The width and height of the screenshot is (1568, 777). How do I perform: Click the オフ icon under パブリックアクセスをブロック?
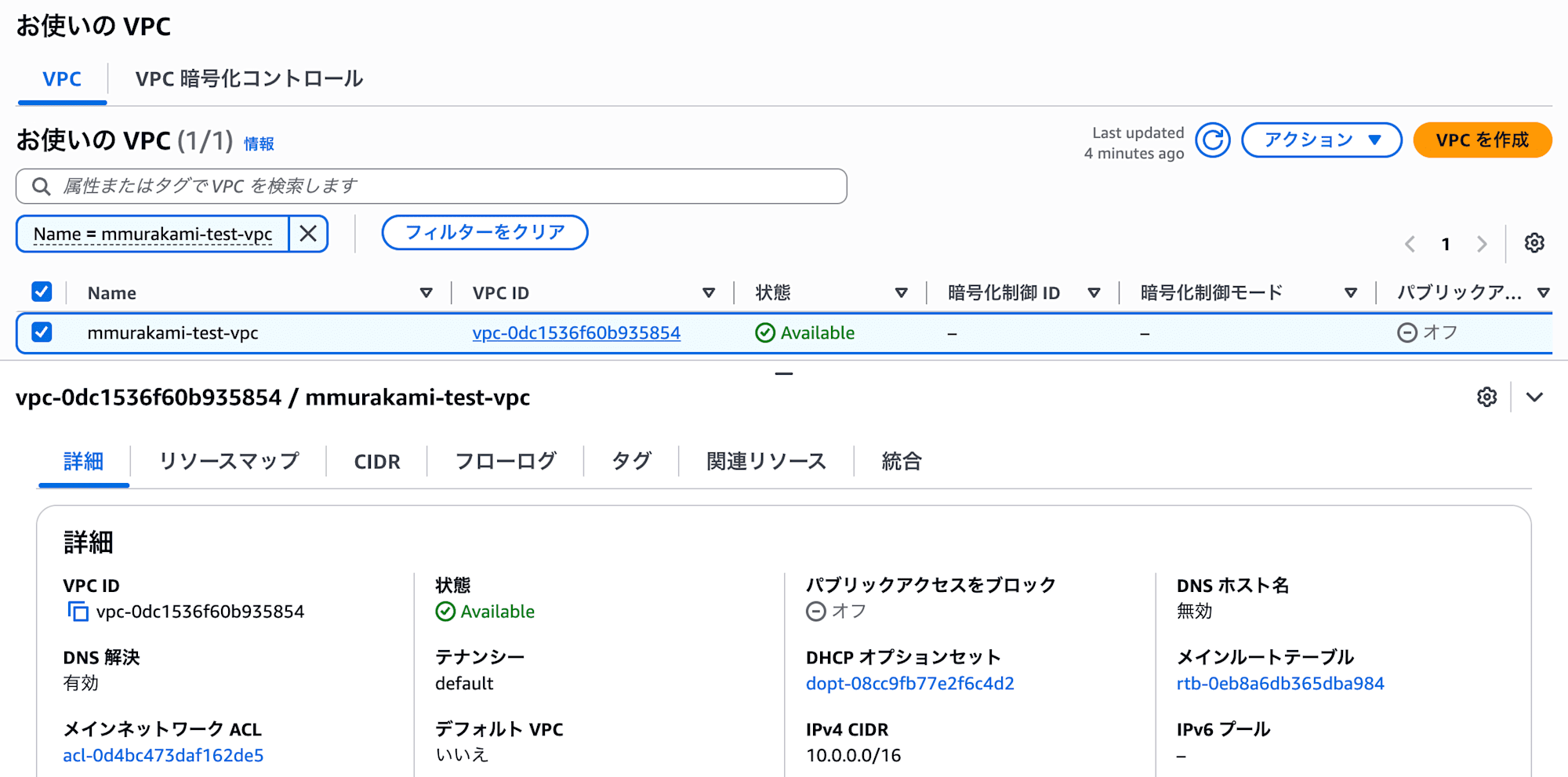click(815, 612)
